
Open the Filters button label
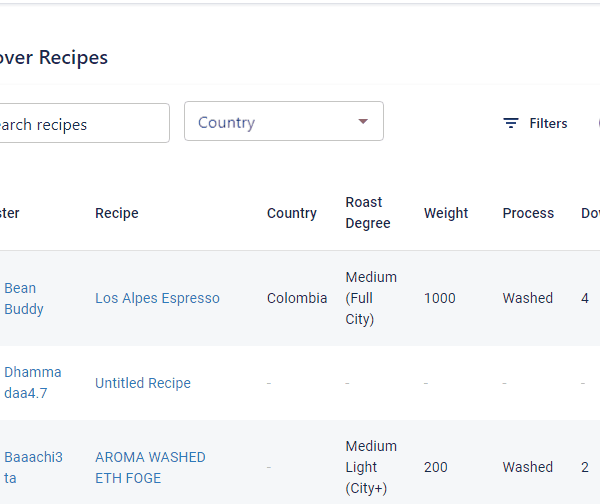548,123
